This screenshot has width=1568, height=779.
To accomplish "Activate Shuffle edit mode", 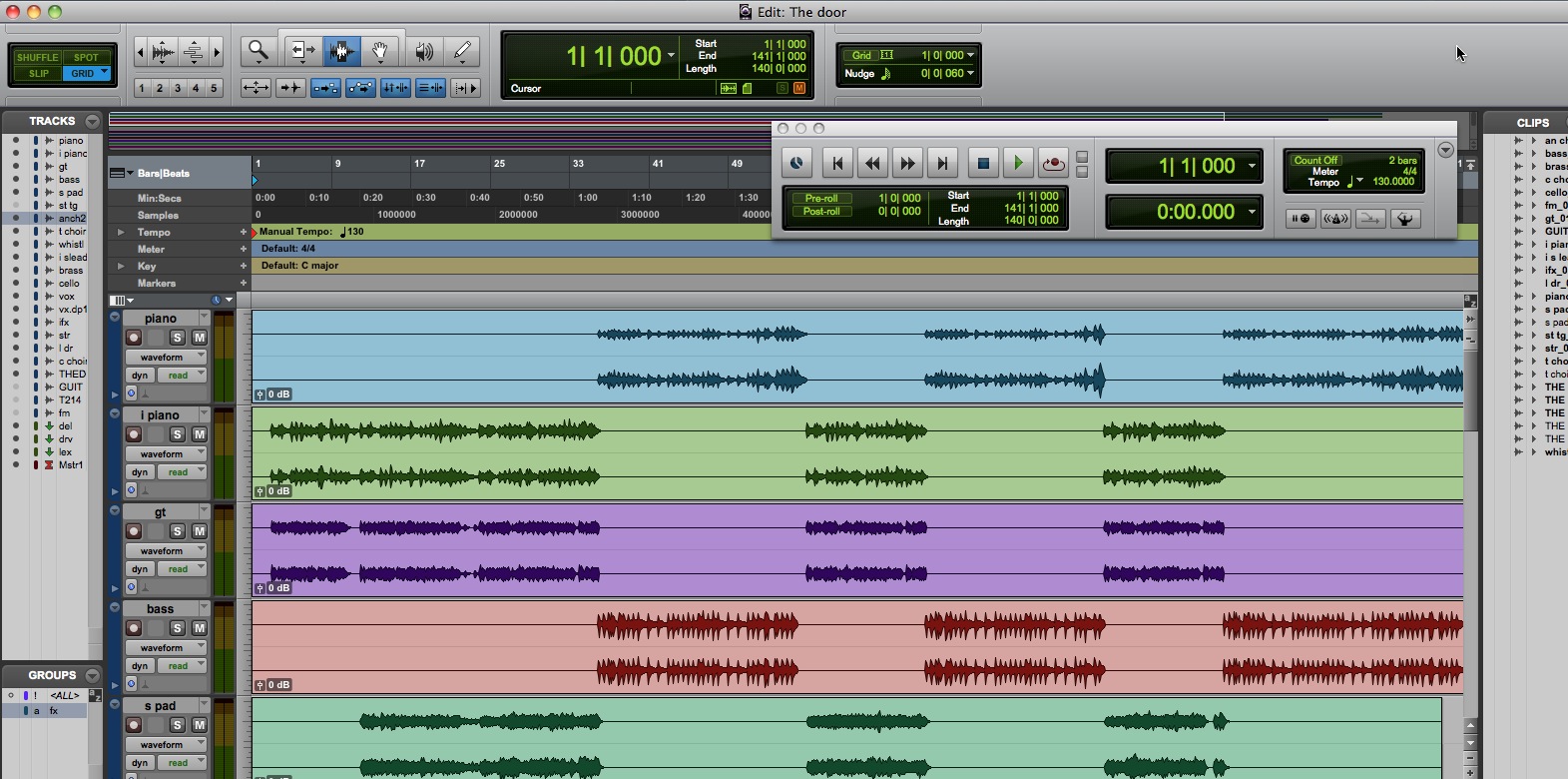I will 37,57.
